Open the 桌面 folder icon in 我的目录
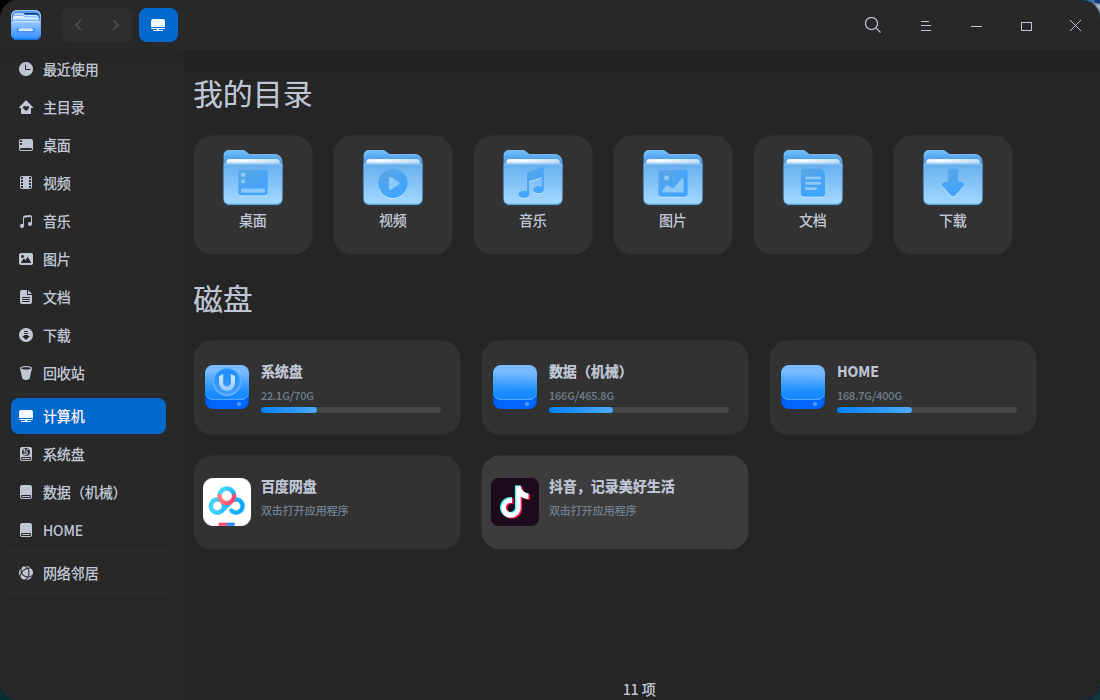Screen dimensions: 1100x700 click(253, 177)
